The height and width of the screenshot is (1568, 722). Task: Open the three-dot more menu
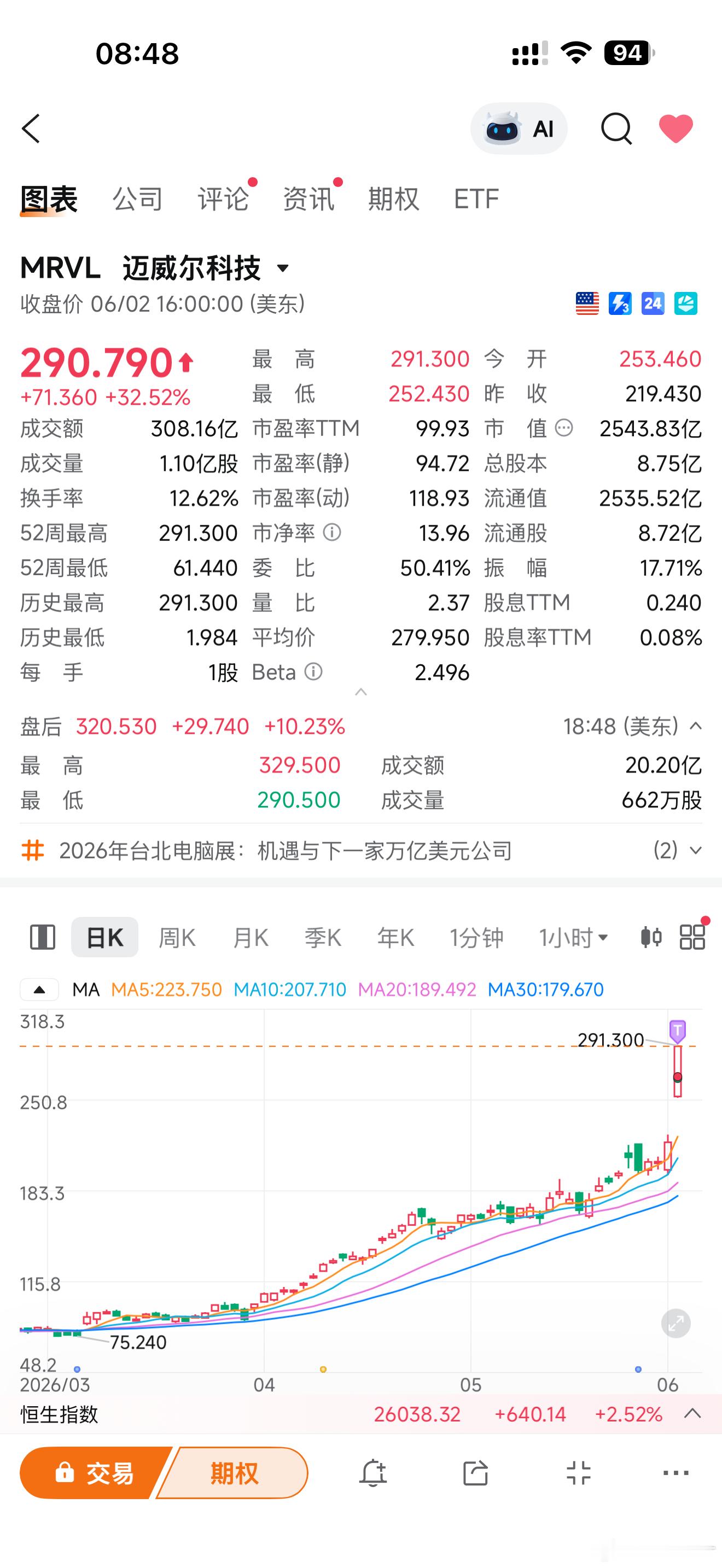click(676, 1473)
